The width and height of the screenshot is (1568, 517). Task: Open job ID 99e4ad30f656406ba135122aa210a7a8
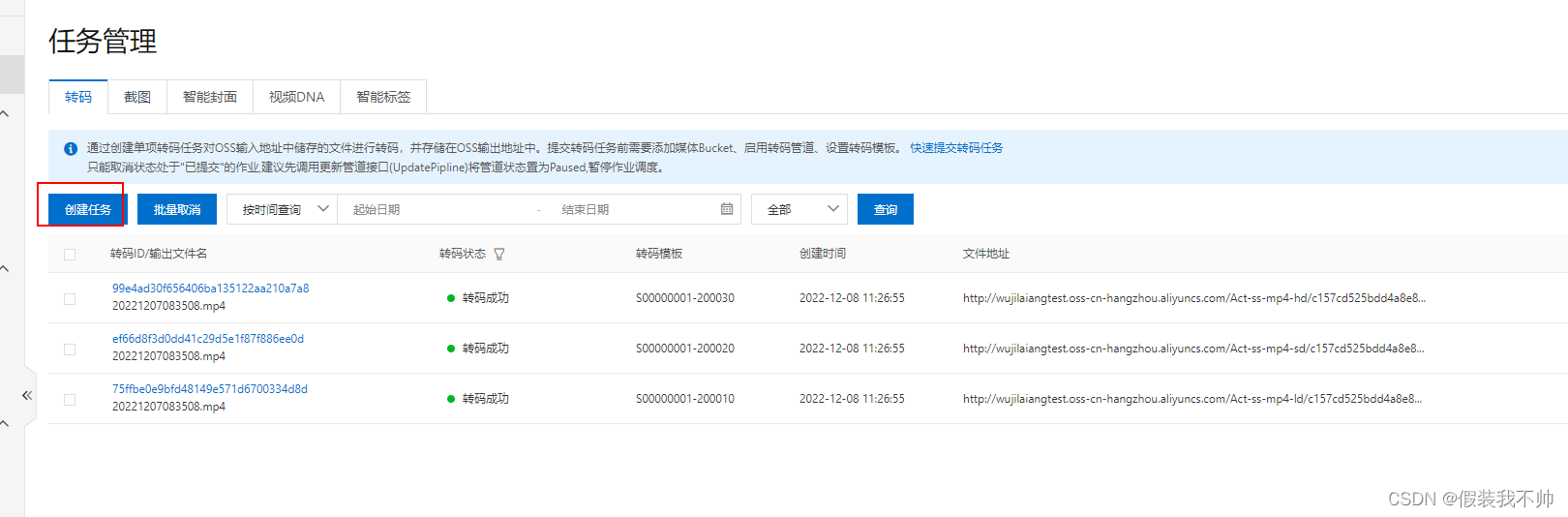pyautogui.click(x=211, y=289)
